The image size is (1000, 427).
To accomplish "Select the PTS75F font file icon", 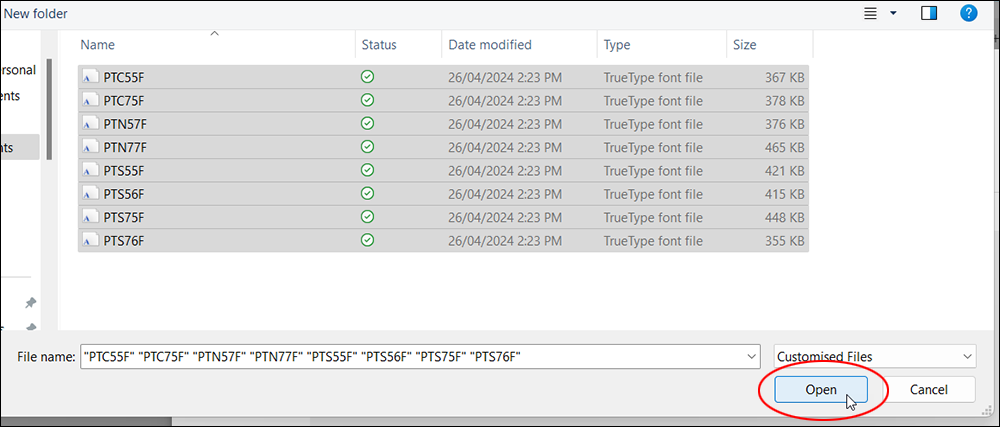I will pyautogui.click(x=91, y=218).
